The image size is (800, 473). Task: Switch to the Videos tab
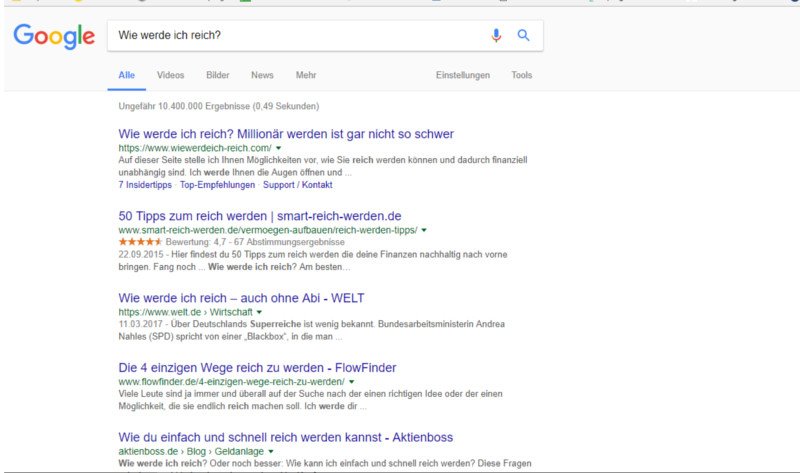point(170,75)
